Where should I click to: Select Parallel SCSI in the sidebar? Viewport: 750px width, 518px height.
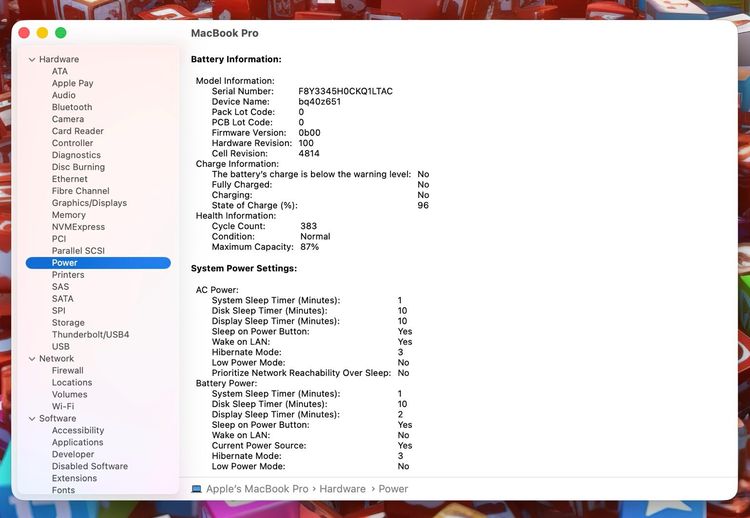78,251
